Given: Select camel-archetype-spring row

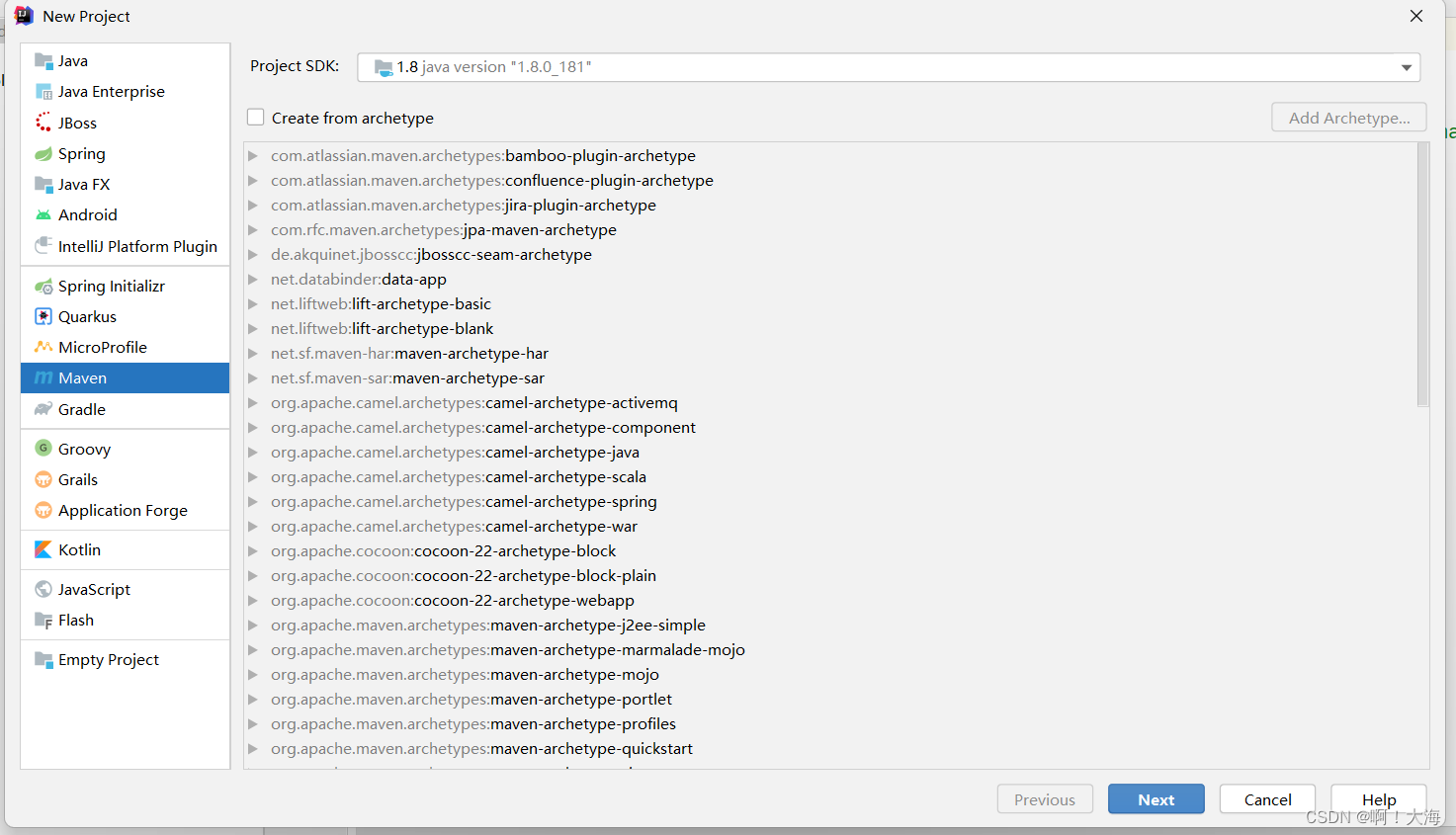Looking at the screenshot, I should (830, 502).
